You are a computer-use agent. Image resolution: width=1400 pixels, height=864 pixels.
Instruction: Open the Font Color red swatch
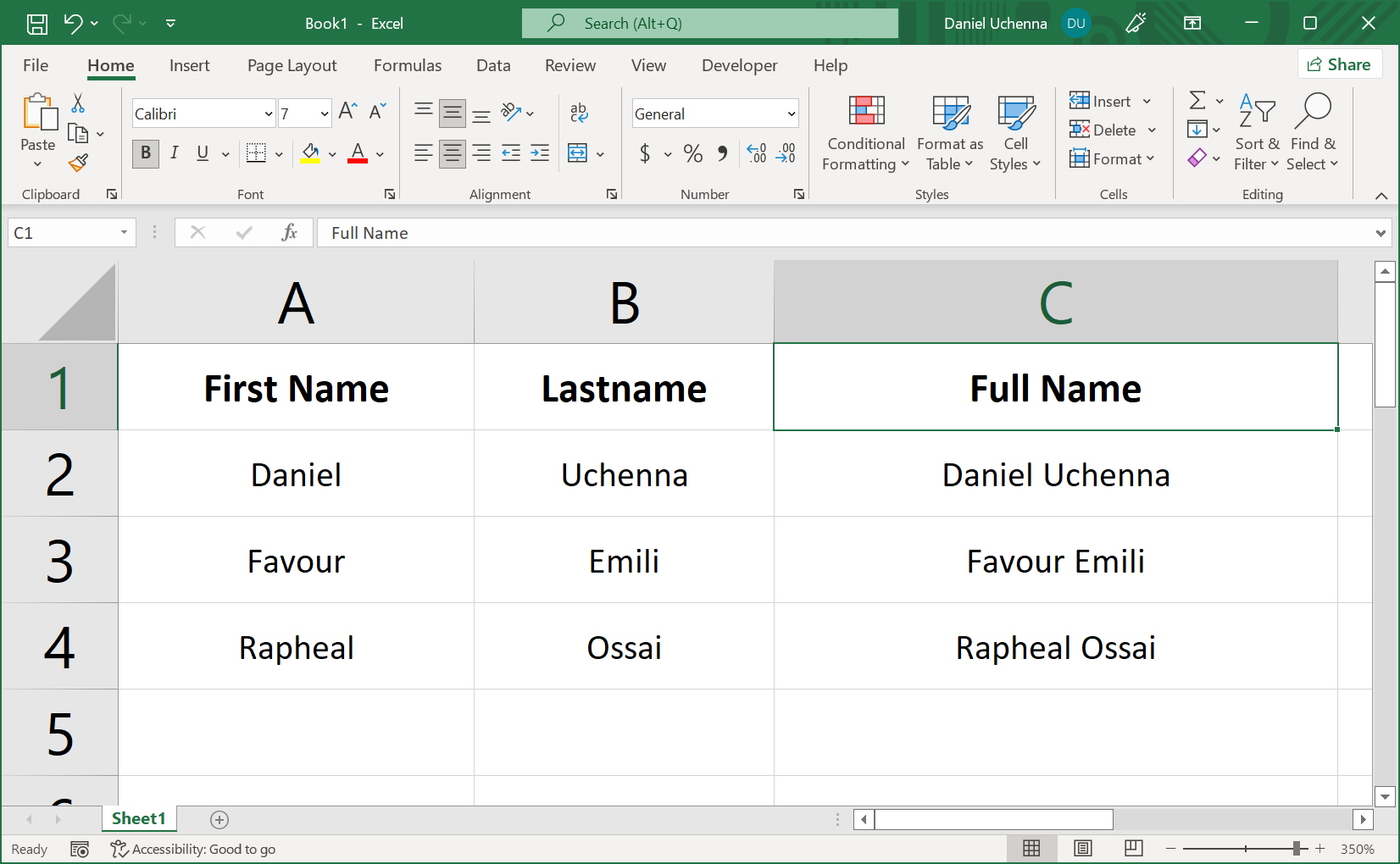tap(358, 153)
